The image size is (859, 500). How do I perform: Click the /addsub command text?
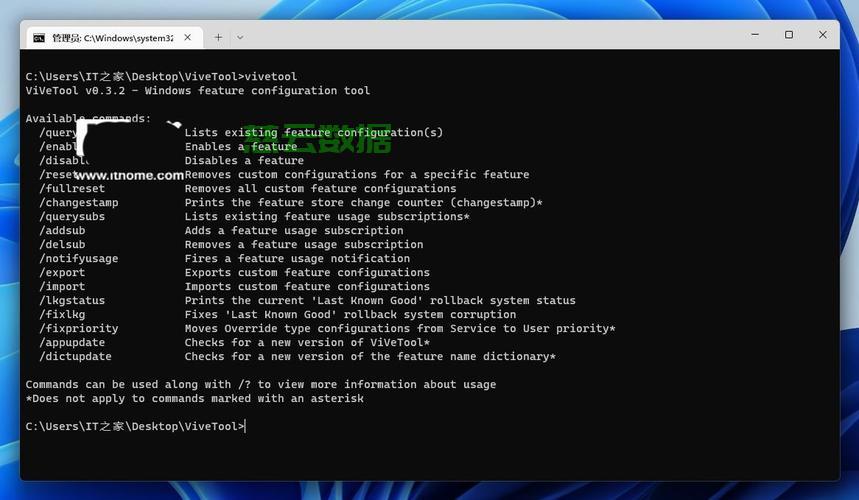[x=62, y=231]
